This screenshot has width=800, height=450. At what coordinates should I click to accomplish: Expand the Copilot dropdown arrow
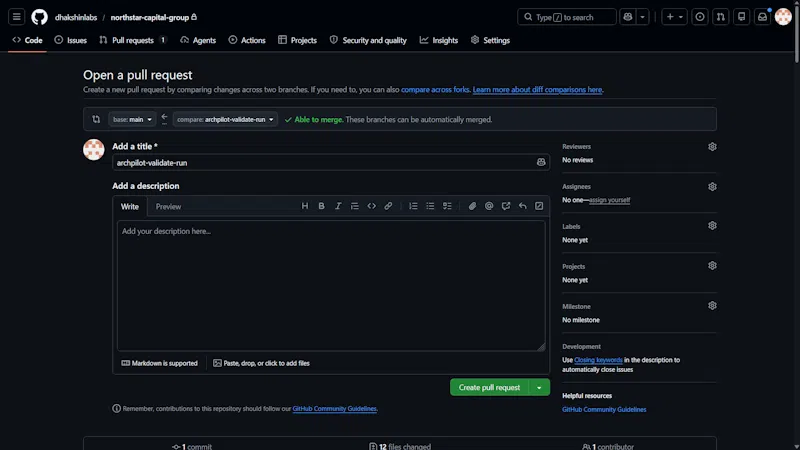642,17
